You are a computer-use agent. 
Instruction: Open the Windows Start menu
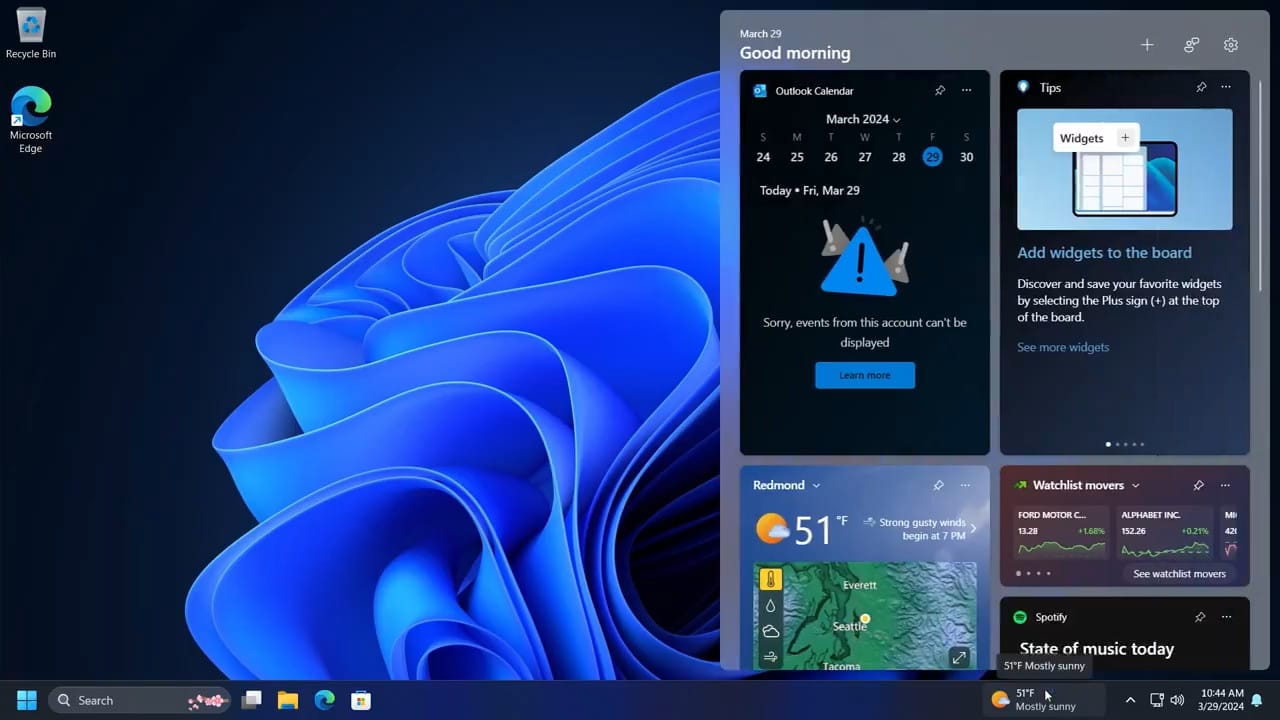(27, 700)
